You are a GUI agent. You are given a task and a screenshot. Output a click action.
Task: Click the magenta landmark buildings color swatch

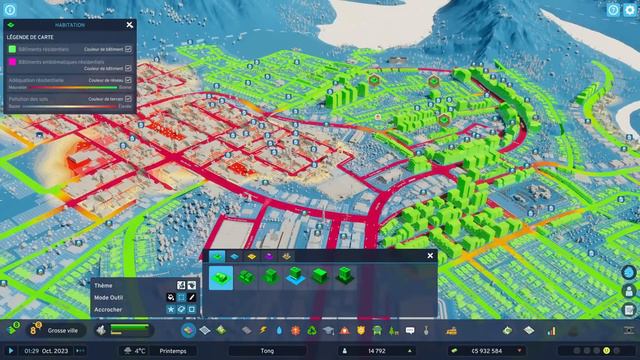(12, 62)
